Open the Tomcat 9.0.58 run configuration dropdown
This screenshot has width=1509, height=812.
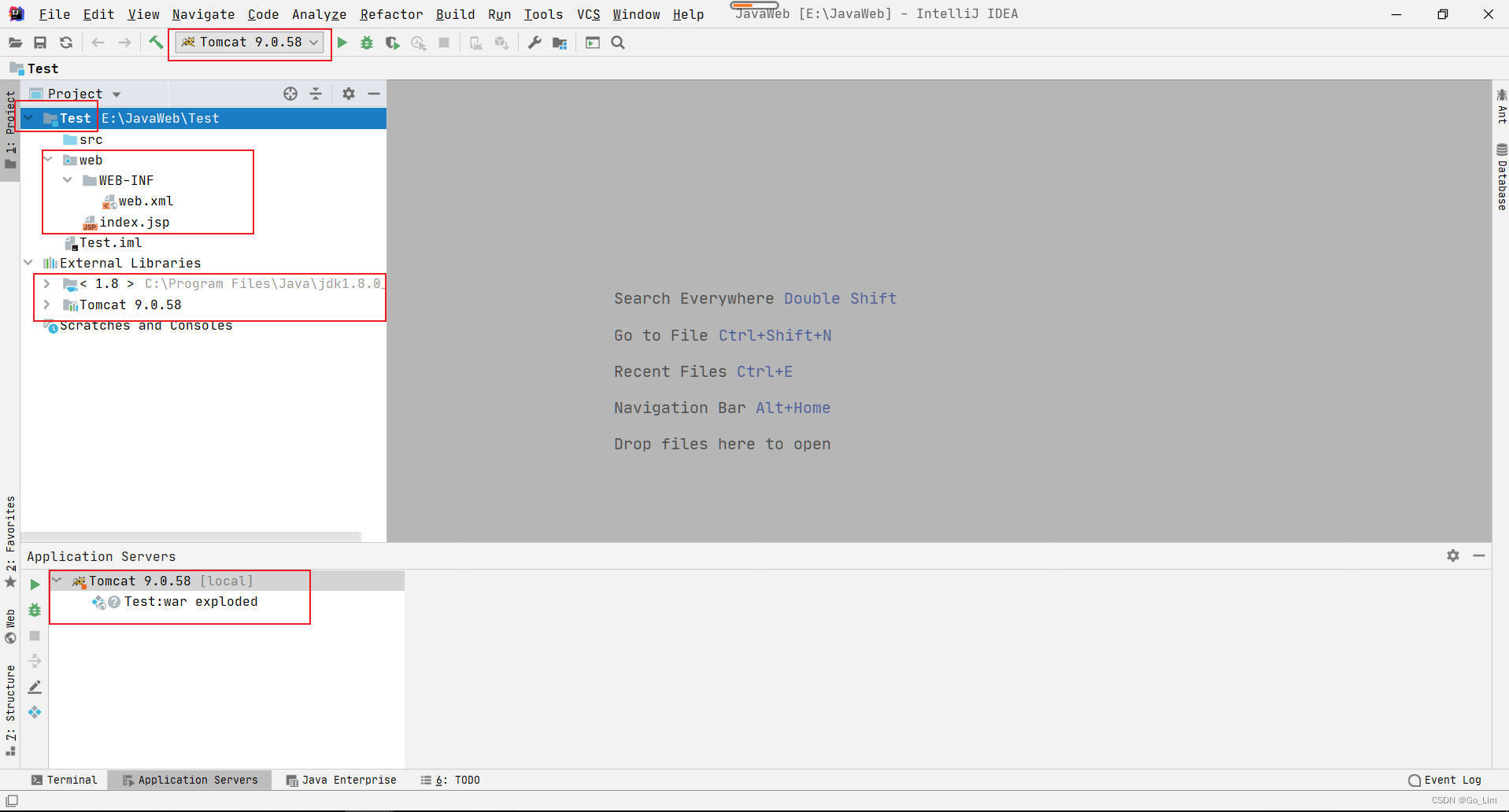click(250, 42)
